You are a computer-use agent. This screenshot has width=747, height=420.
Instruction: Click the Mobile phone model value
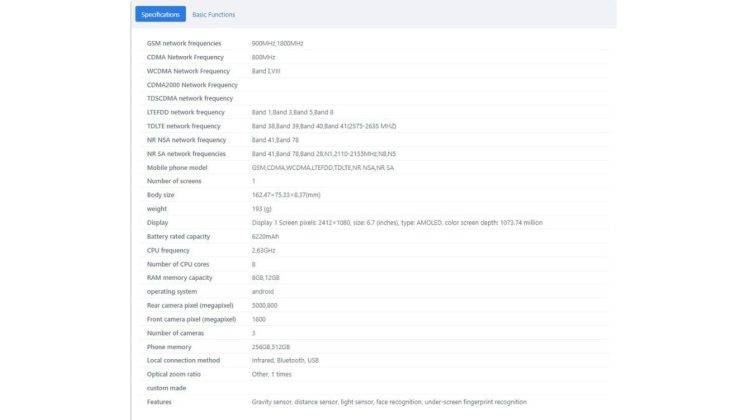coord(323,168)
